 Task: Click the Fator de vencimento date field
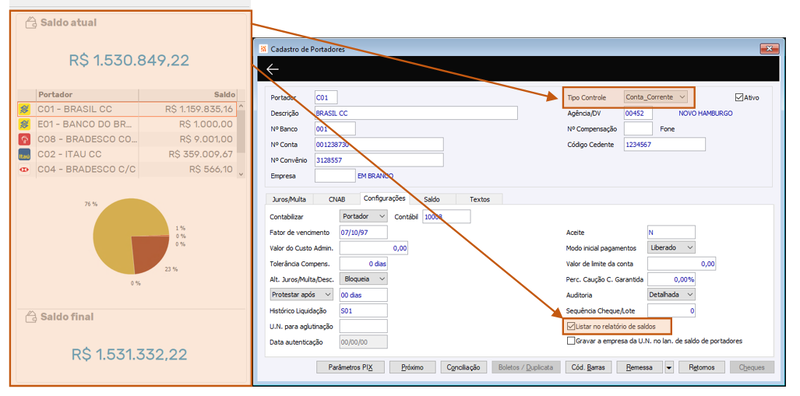363,232
